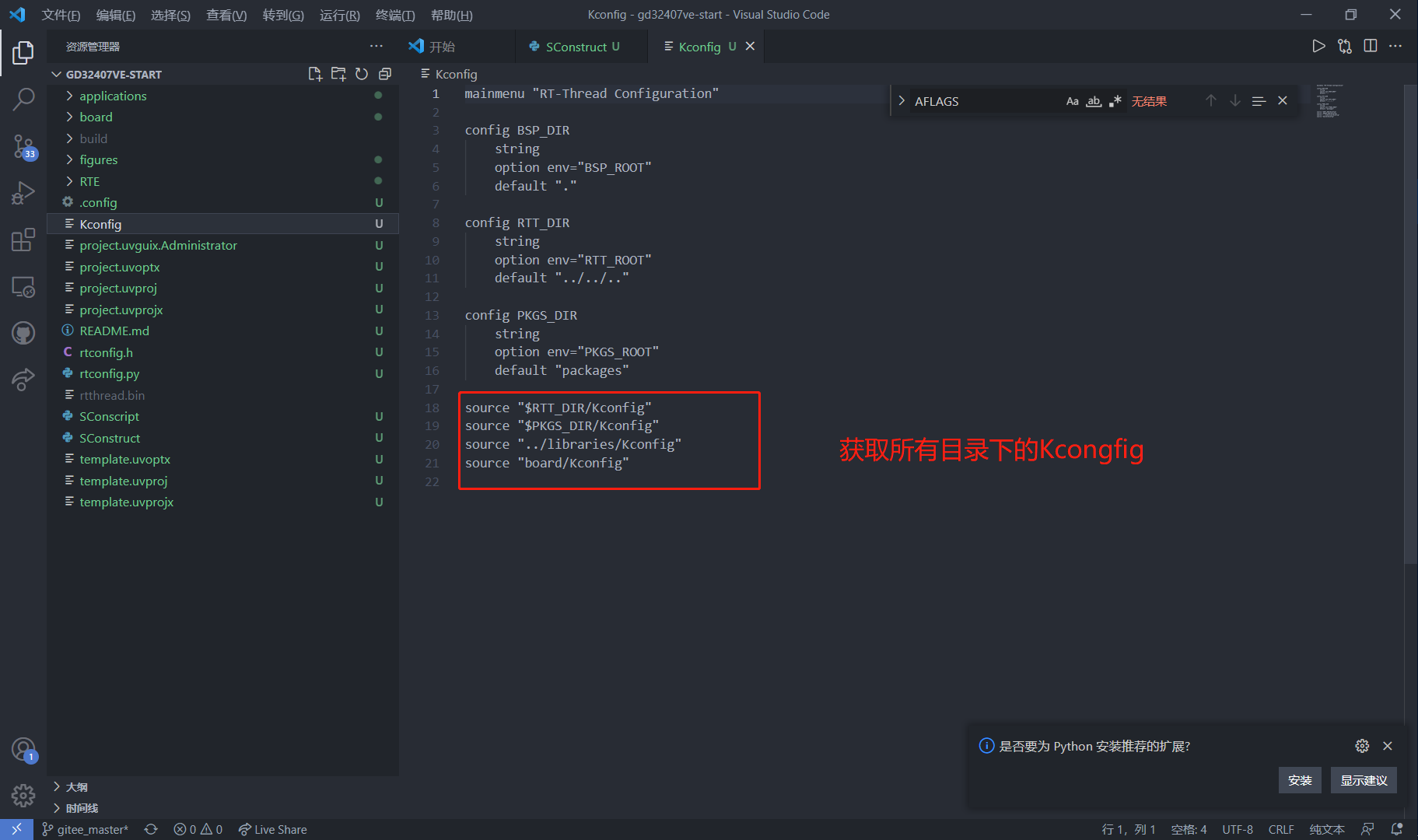Open Source Control view with 33 changes

click(23, 146)
